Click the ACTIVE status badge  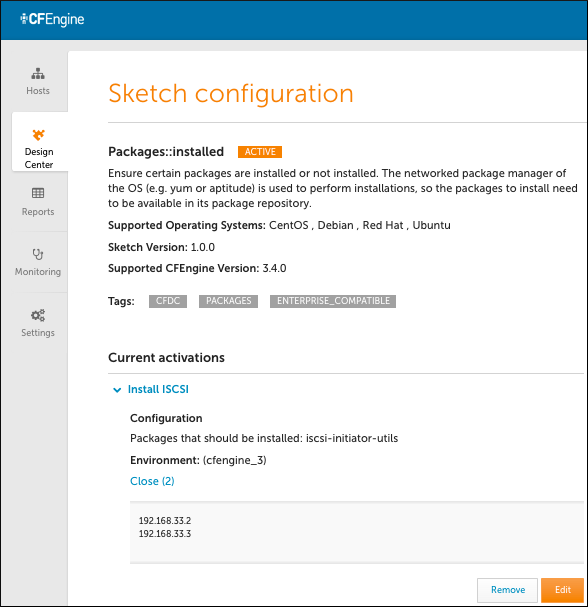(x=260, y=152)
